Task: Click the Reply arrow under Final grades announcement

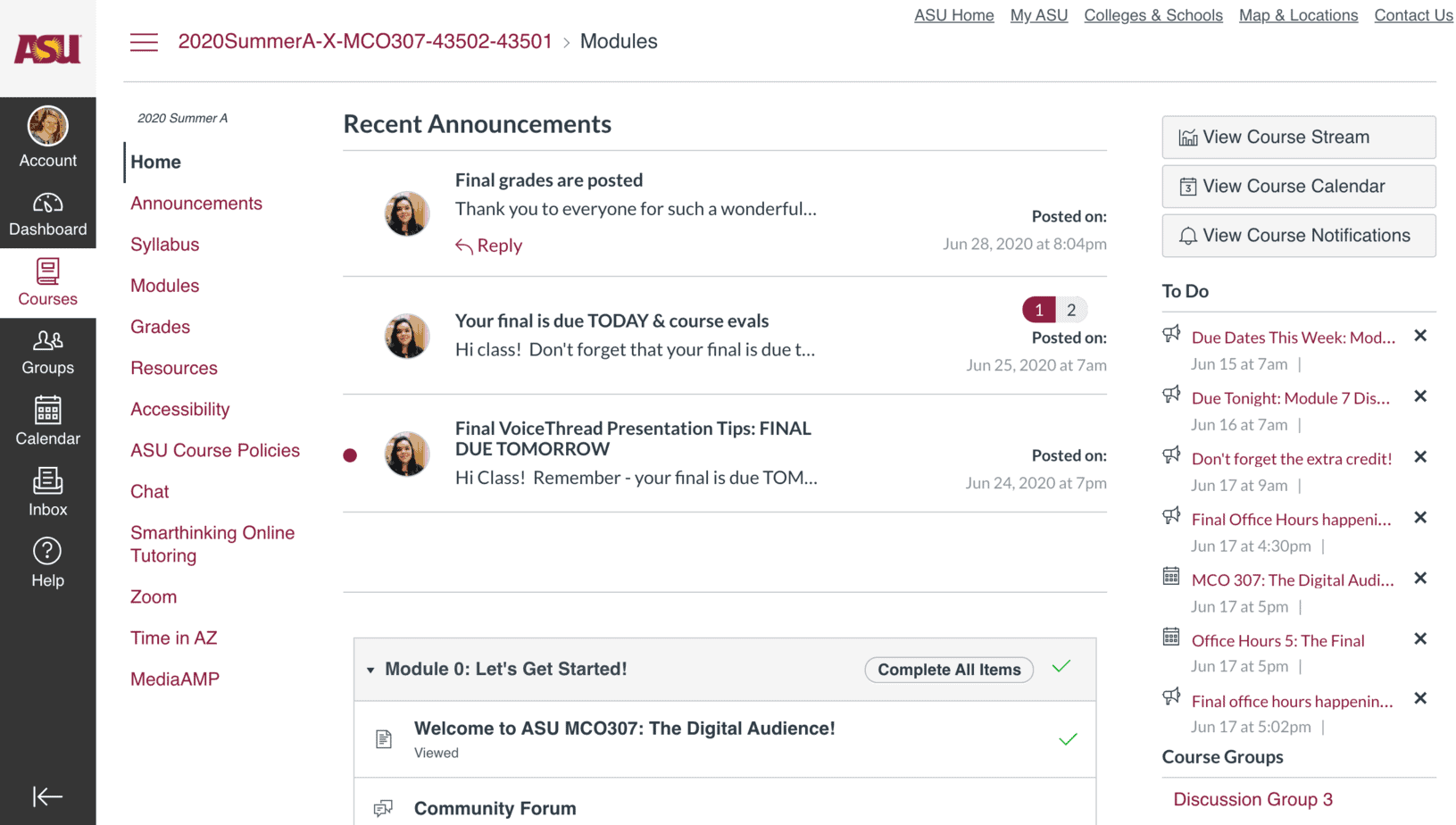Action: point(488,245)
